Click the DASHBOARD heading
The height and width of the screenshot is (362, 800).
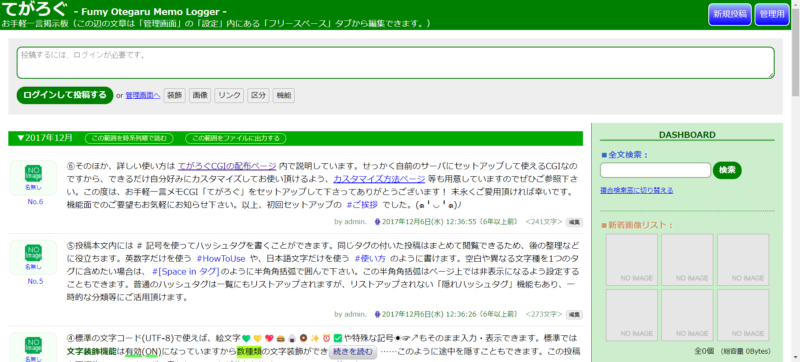pyautogui.click(x=687, y=135)
